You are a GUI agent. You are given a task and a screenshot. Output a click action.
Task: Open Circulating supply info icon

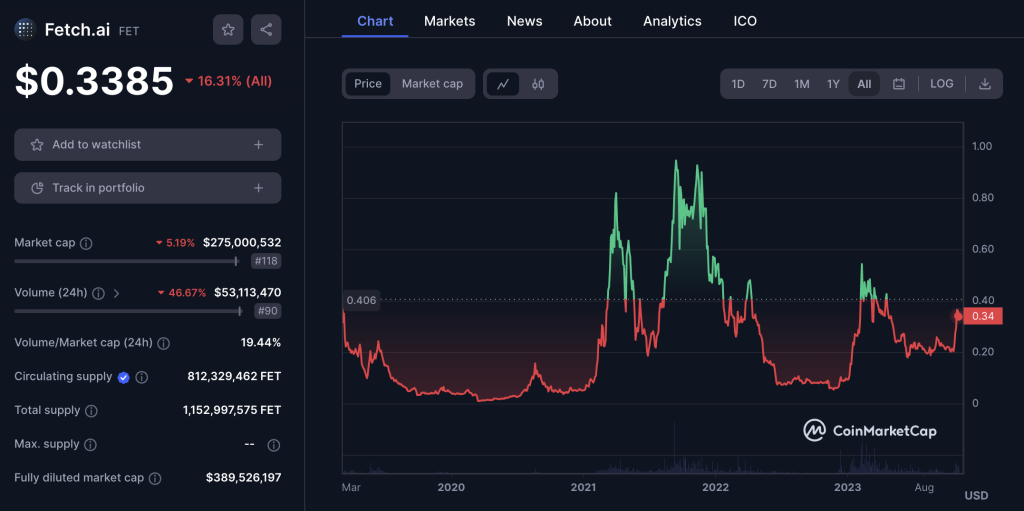coord(142,377)
